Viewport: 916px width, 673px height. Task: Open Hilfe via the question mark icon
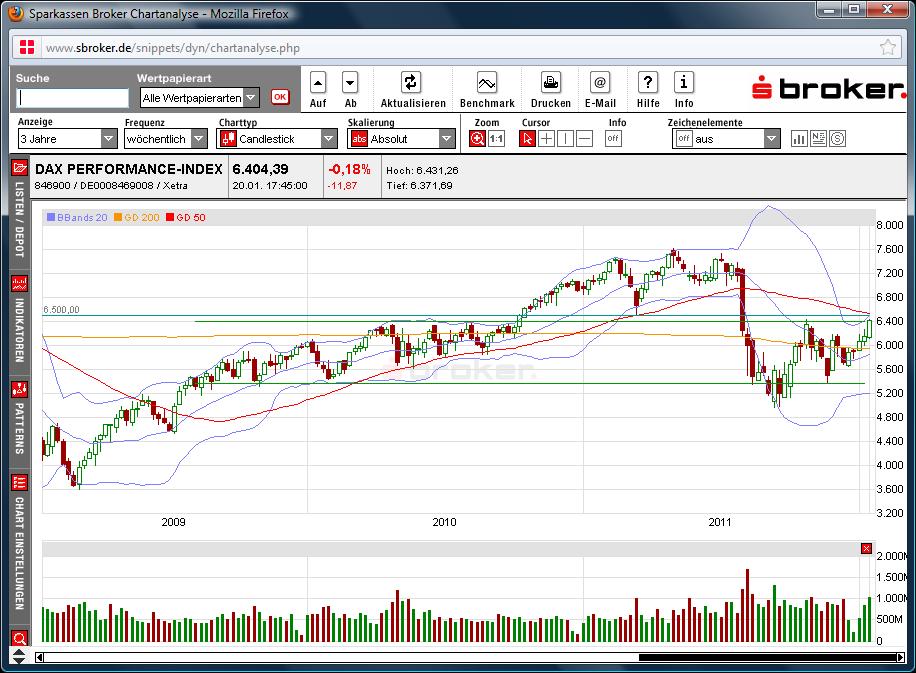pos(648,81)
